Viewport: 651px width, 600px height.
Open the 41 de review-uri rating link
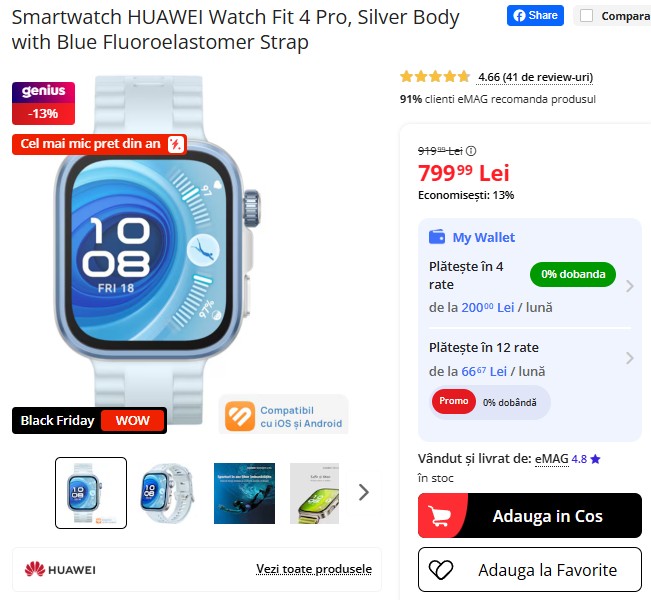coord(535,77)
